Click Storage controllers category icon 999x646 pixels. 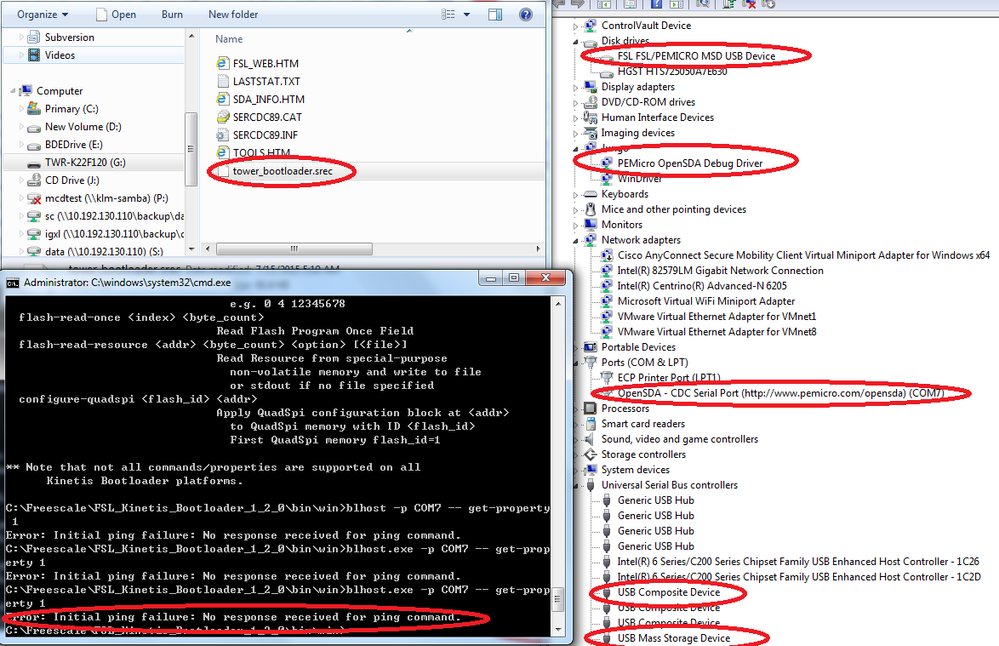[x=591, y=454]
